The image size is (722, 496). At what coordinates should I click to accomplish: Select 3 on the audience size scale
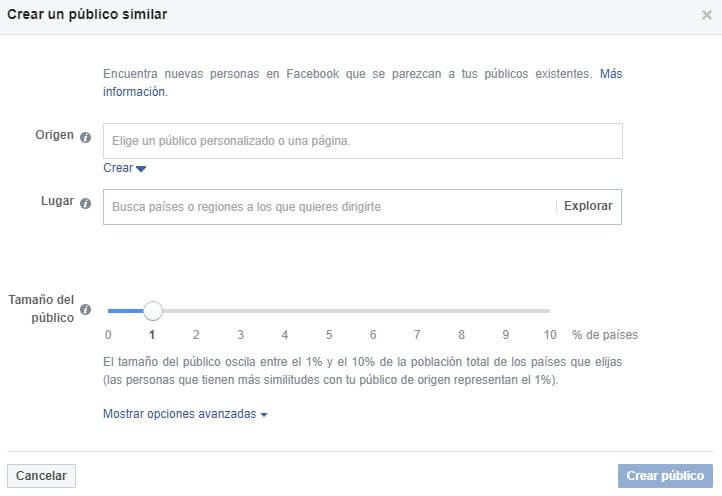(x=240, y=335)
